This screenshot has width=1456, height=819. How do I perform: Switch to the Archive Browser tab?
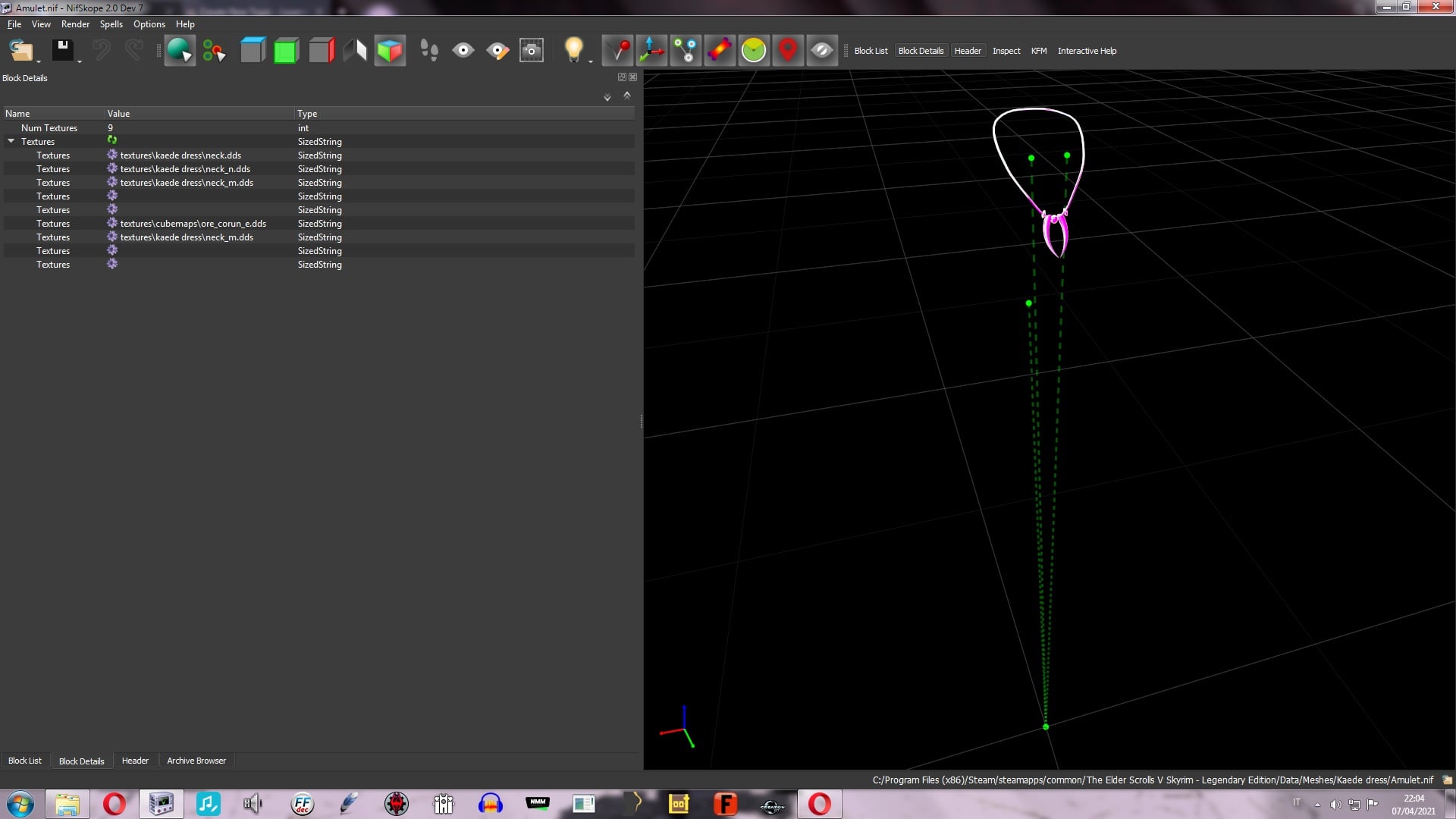[196, 761]
